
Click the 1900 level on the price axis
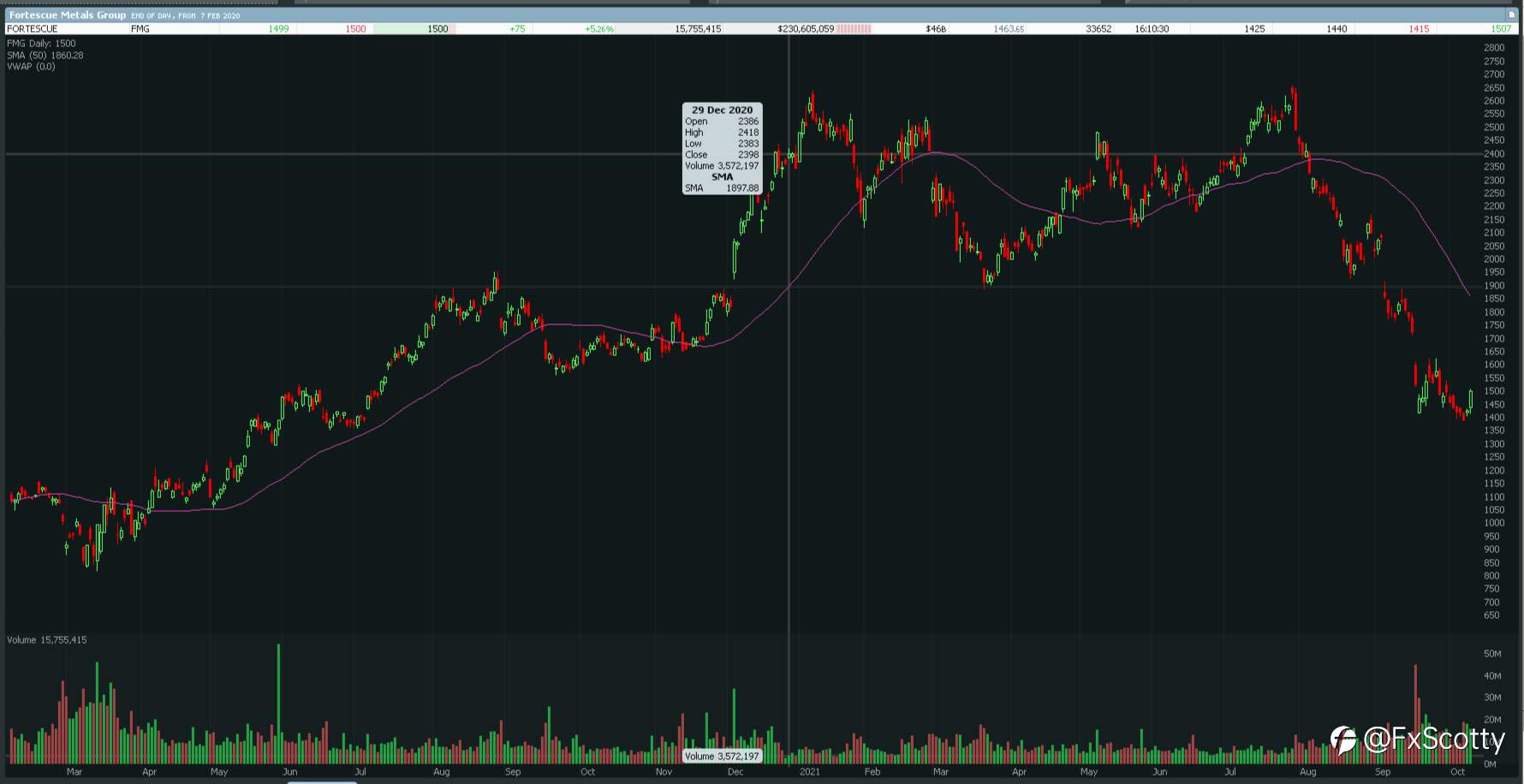1493,286
